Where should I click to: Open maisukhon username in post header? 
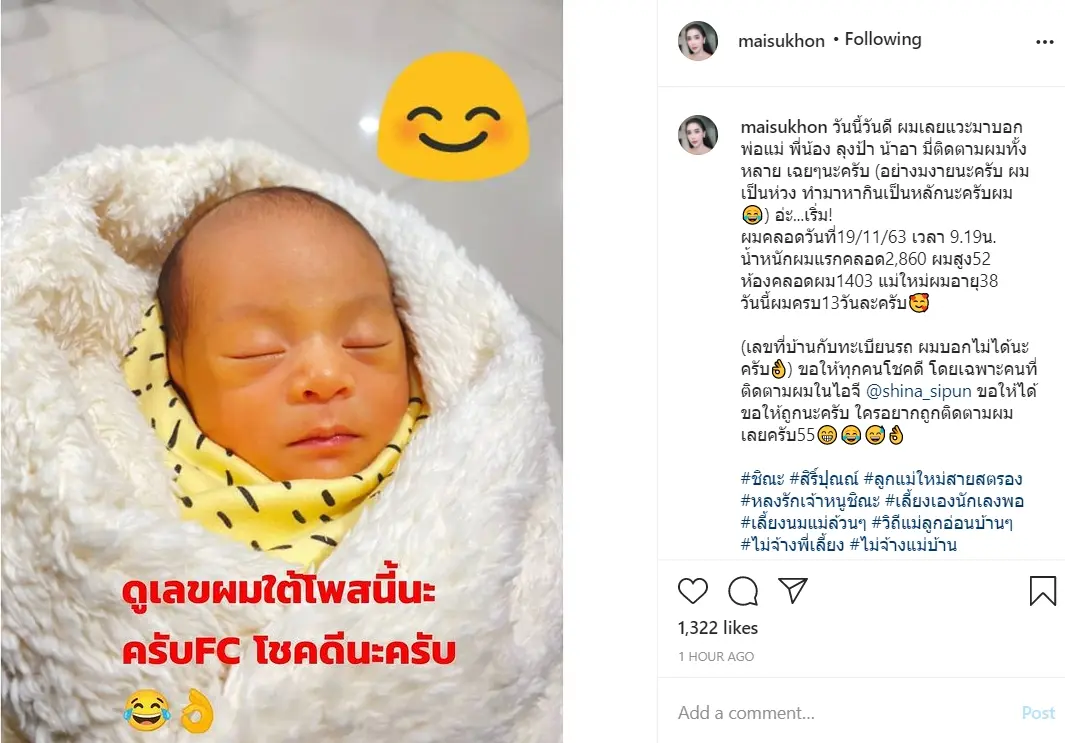(781, 41)
